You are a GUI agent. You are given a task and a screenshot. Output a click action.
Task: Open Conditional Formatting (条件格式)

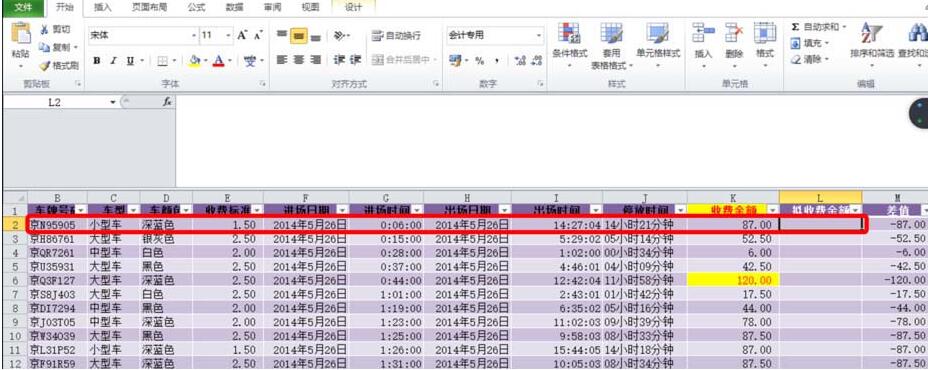tap(569, 44)
